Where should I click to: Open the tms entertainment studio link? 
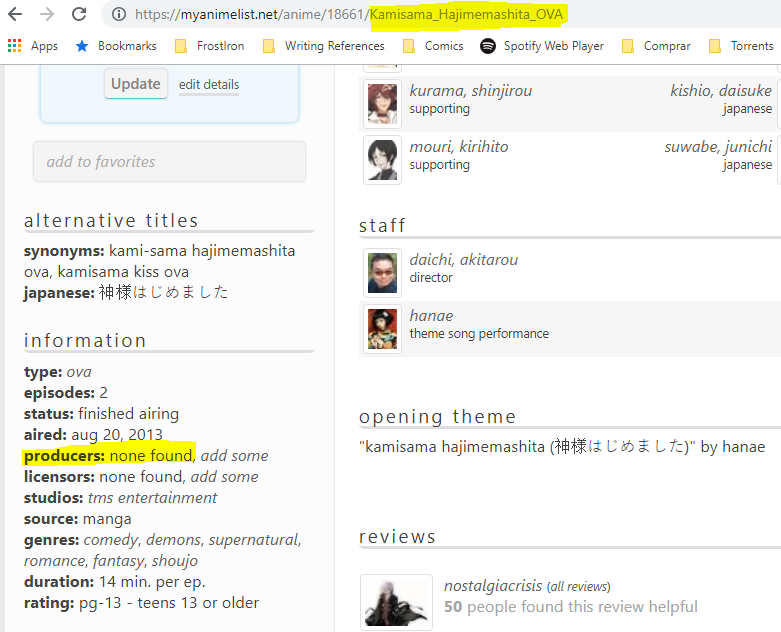[152, 498]
